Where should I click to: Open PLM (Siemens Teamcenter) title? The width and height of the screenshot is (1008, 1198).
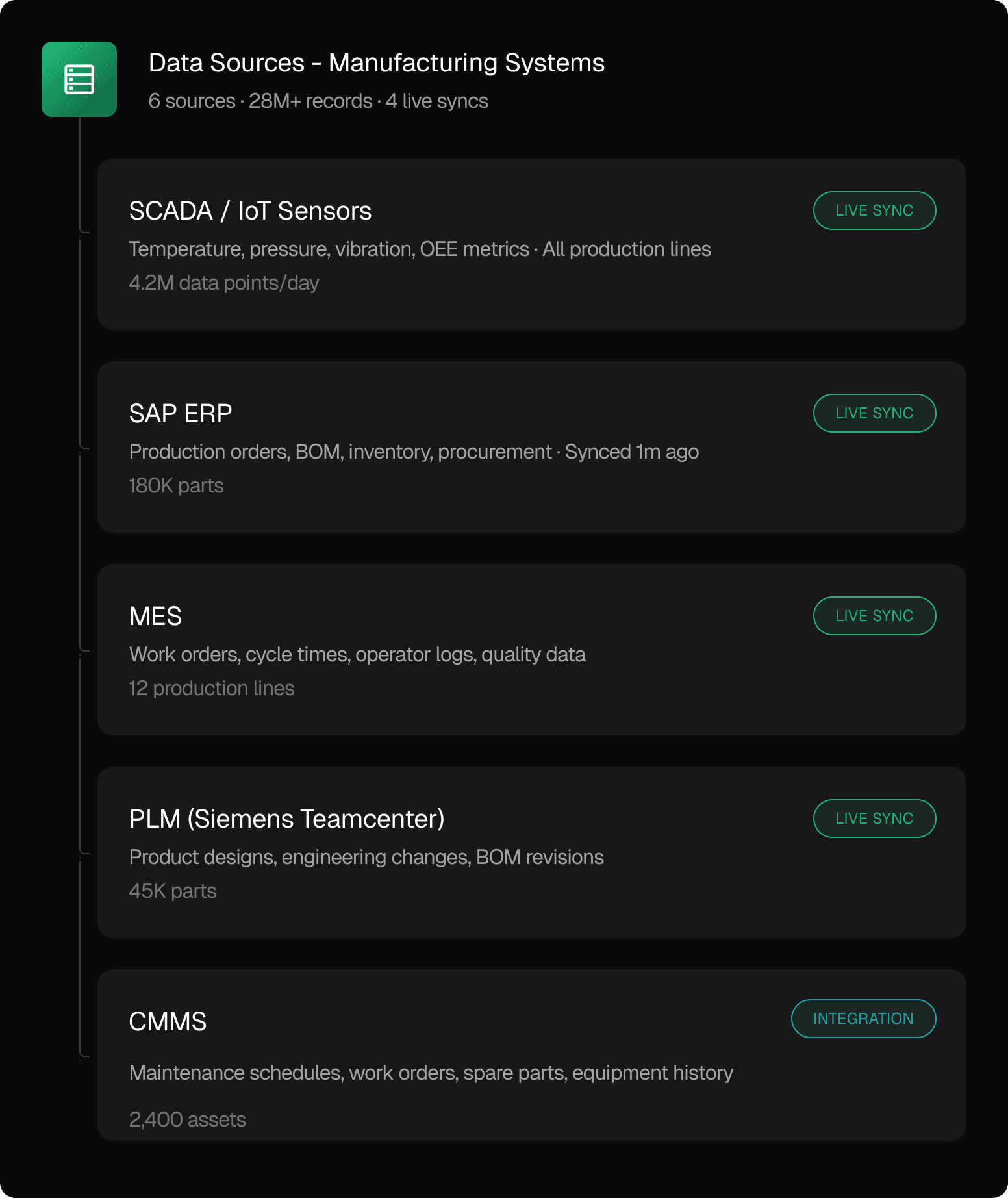coord(286,819)
